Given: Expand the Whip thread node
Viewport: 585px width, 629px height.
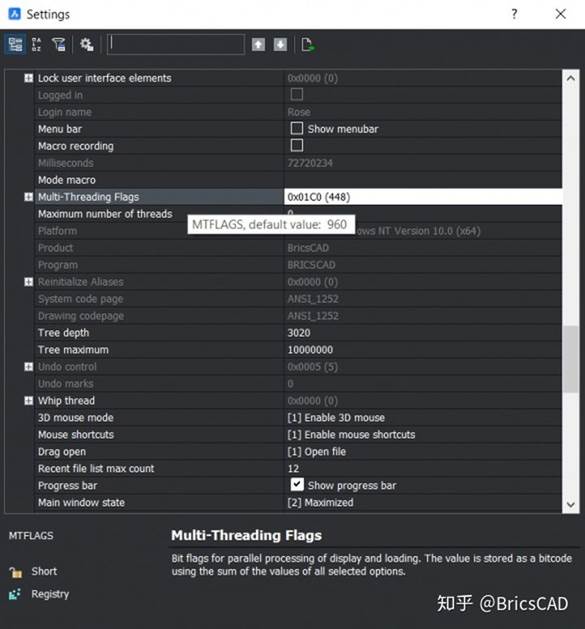Looking at the screenshot, I should (28, 400).
